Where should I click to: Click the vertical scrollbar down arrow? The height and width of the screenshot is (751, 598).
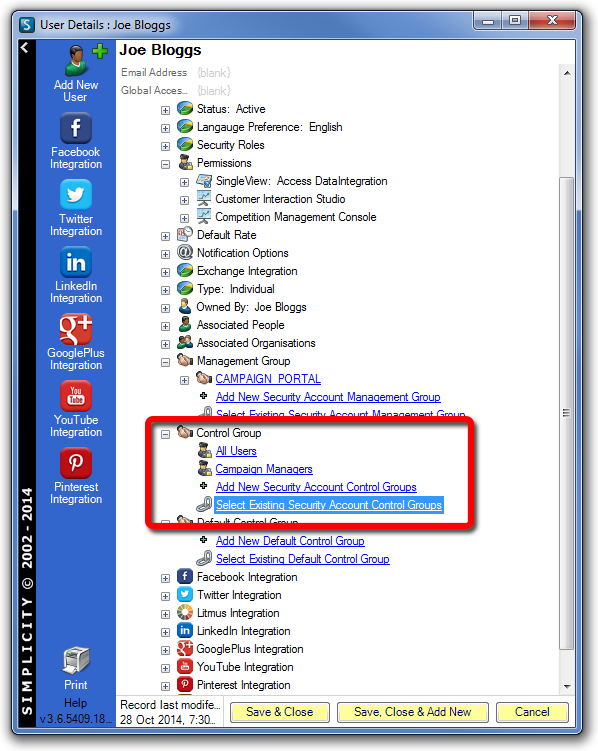[567, 686]
